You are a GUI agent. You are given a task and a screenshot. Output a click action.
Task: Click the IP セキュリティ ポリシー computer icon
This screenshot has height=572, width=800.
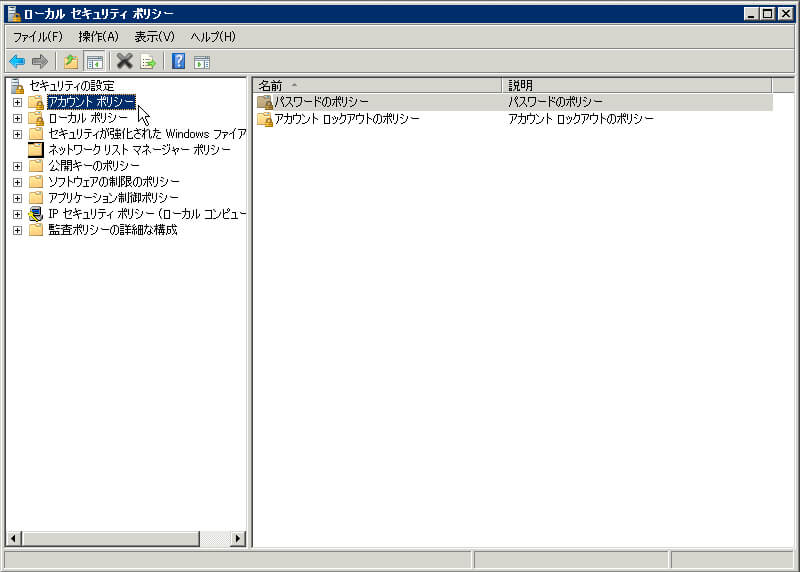point(36,214)
